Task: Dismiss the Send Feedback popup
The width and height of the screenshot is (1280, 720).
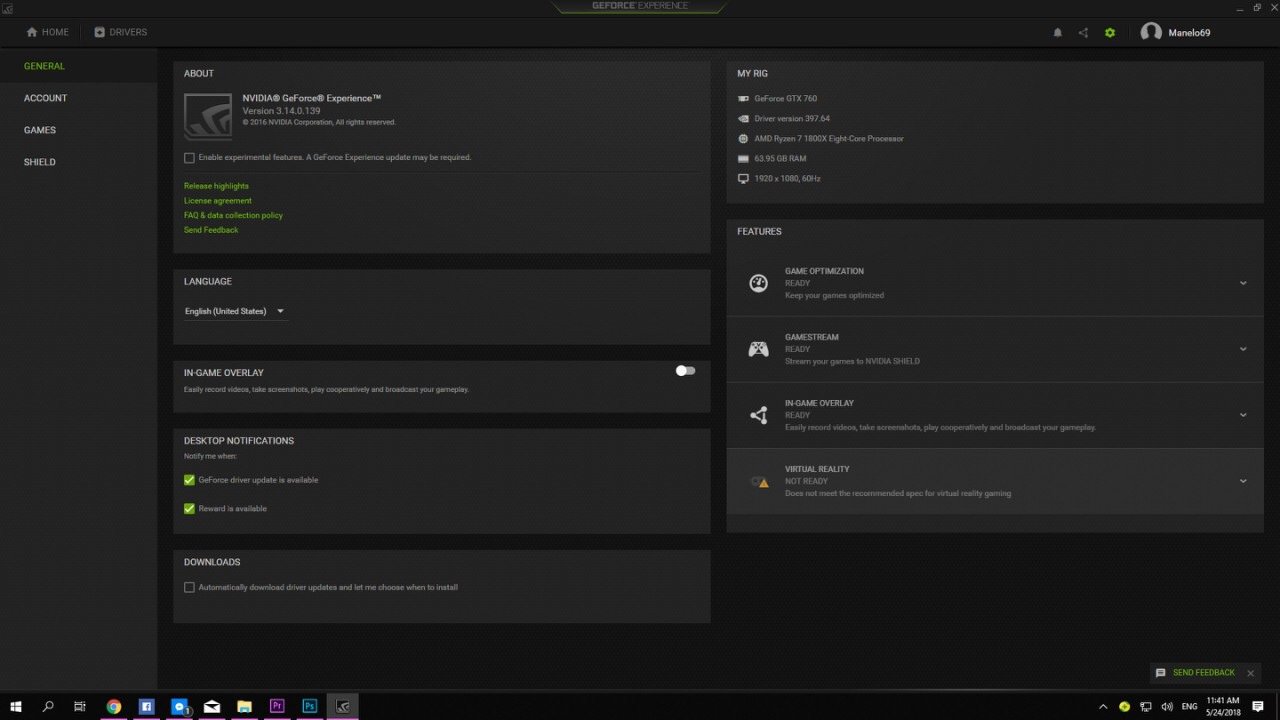Action: coord(1250,674)
